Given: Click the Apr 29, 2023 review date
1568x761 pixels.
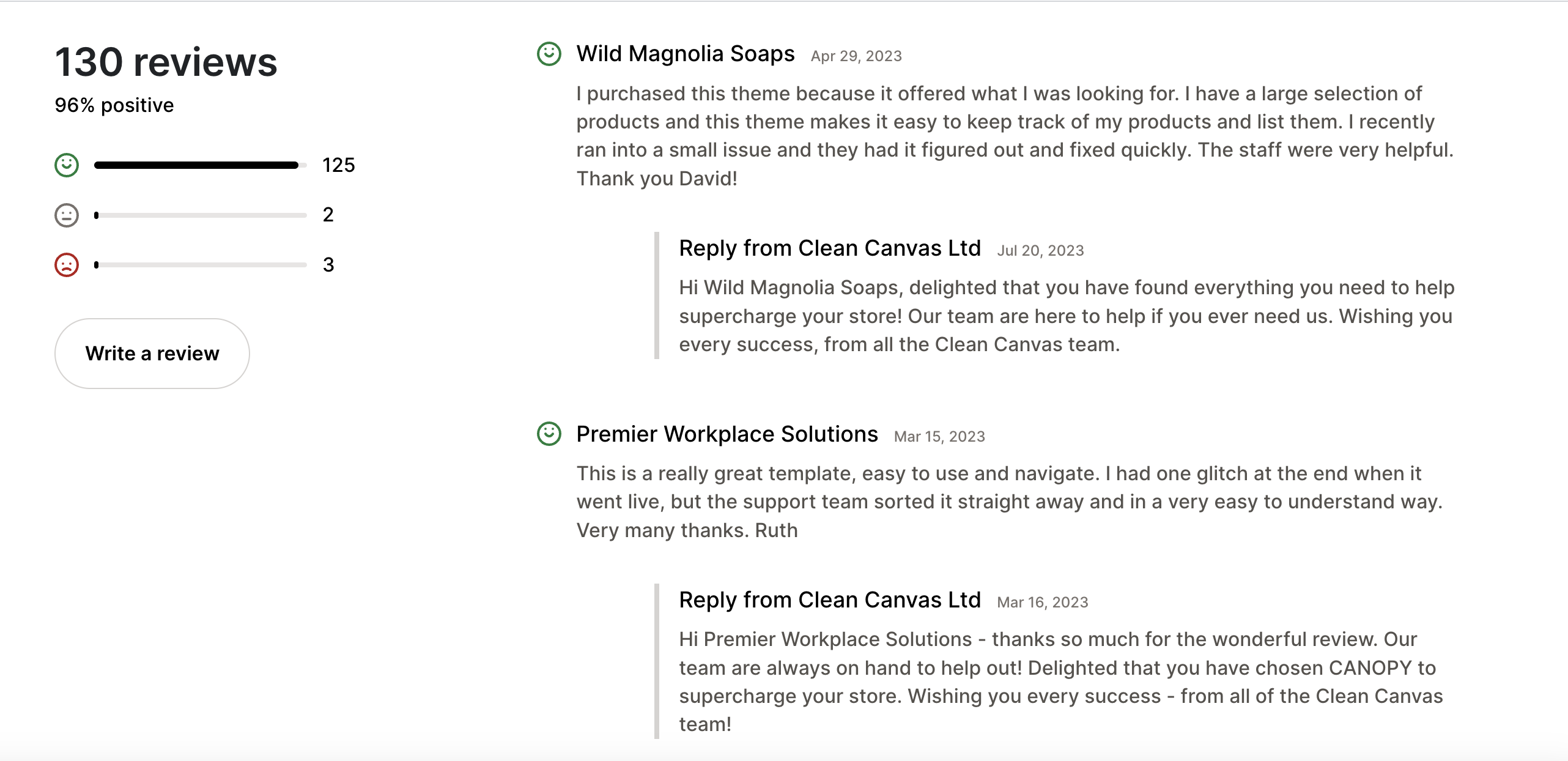Looking at the screenshot, I should coord(856,56).
